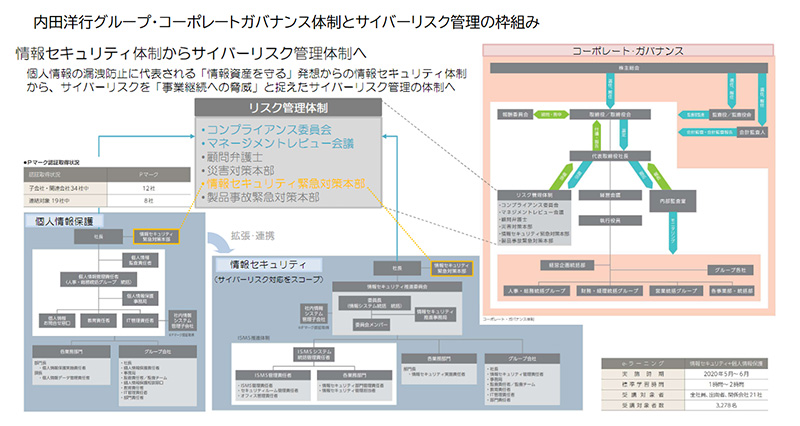Click グループ会社 header in 個人情報保護 panel
The width and height of the screenshot is (800, 426).
click(x=158, y=352)
